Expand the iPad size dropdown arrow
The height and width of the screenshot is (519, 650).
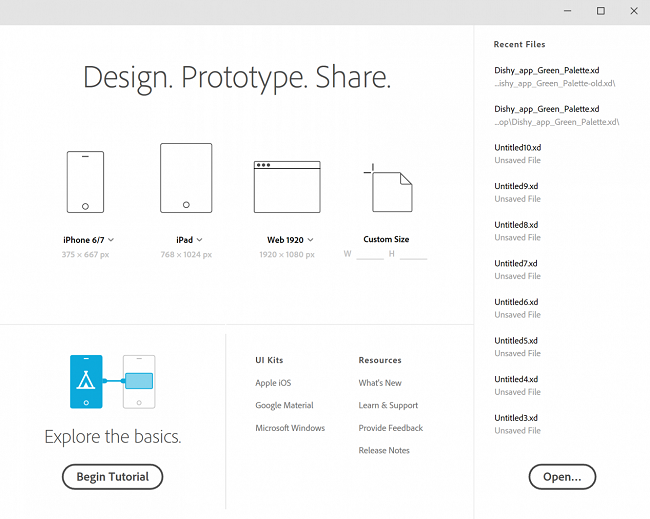tap(199, 240)
